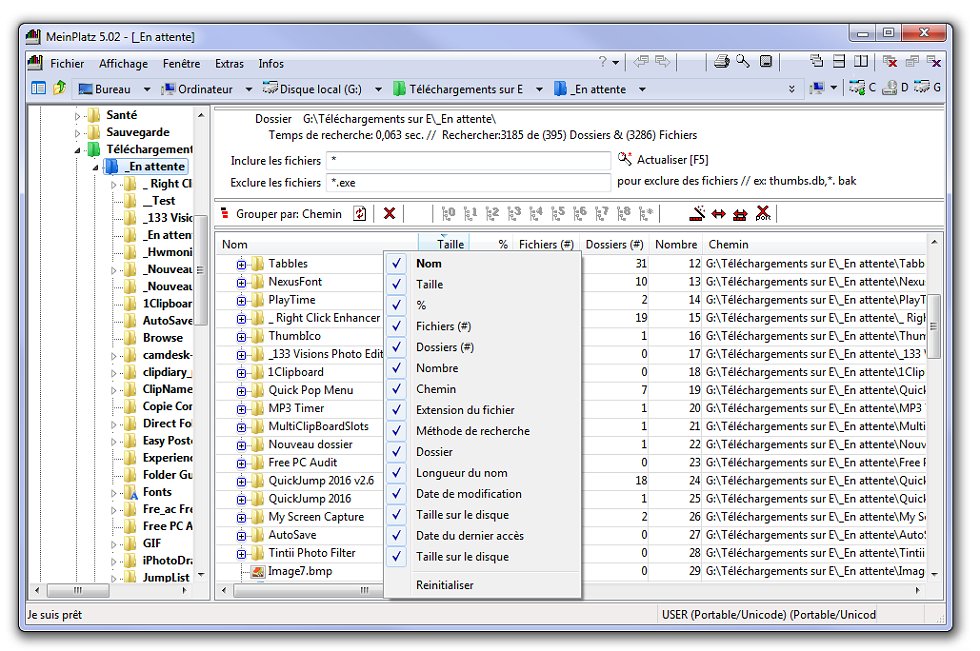The width and height of the screenshot is (980, 651).
Task: Click the expand-all levels star icon
Action: (646, 214)
